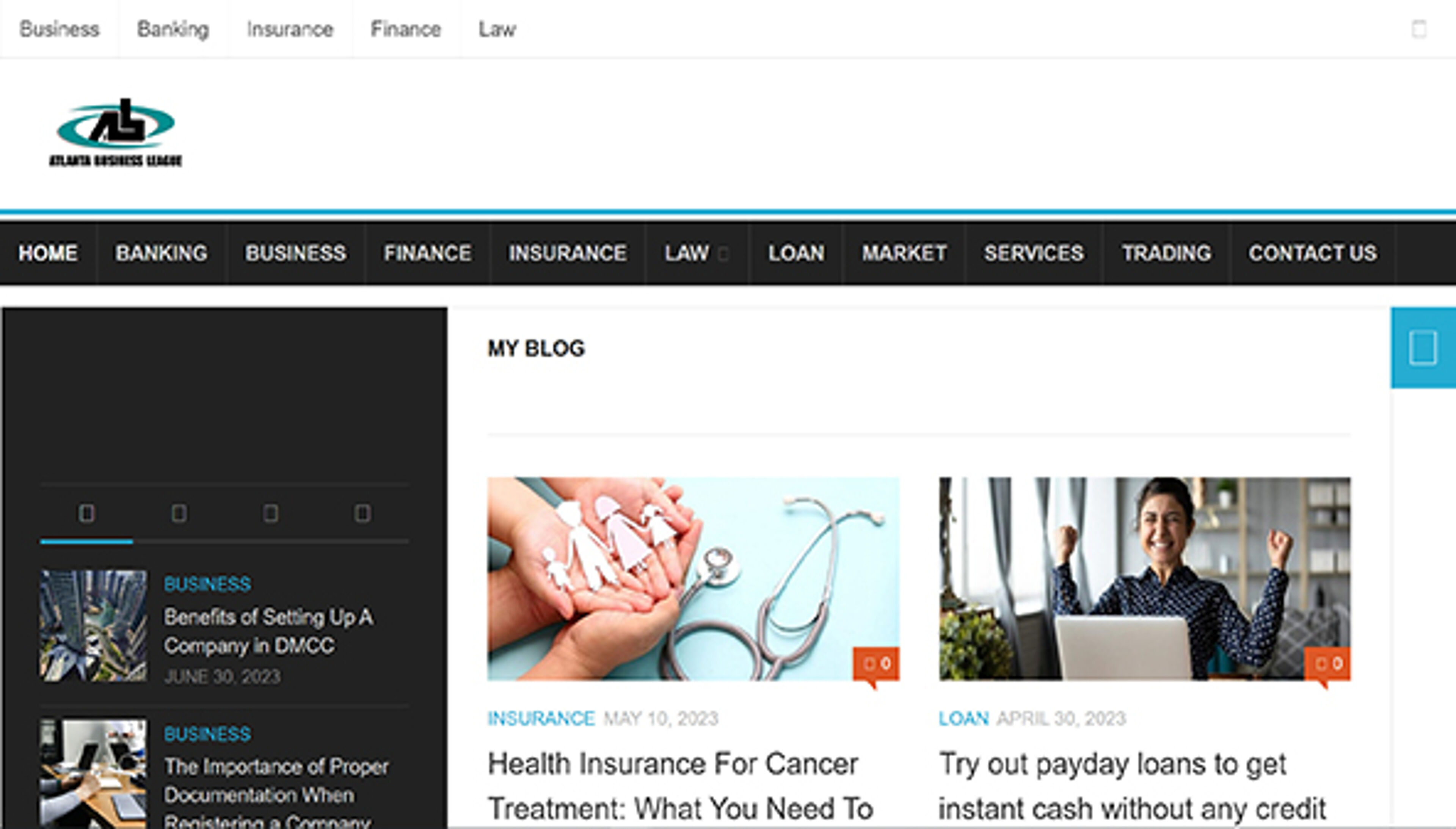Open Benefits of Setting Up A Company post
Image resolution: width=1456 pixels, height=829 pixels.
click(269, 631)
